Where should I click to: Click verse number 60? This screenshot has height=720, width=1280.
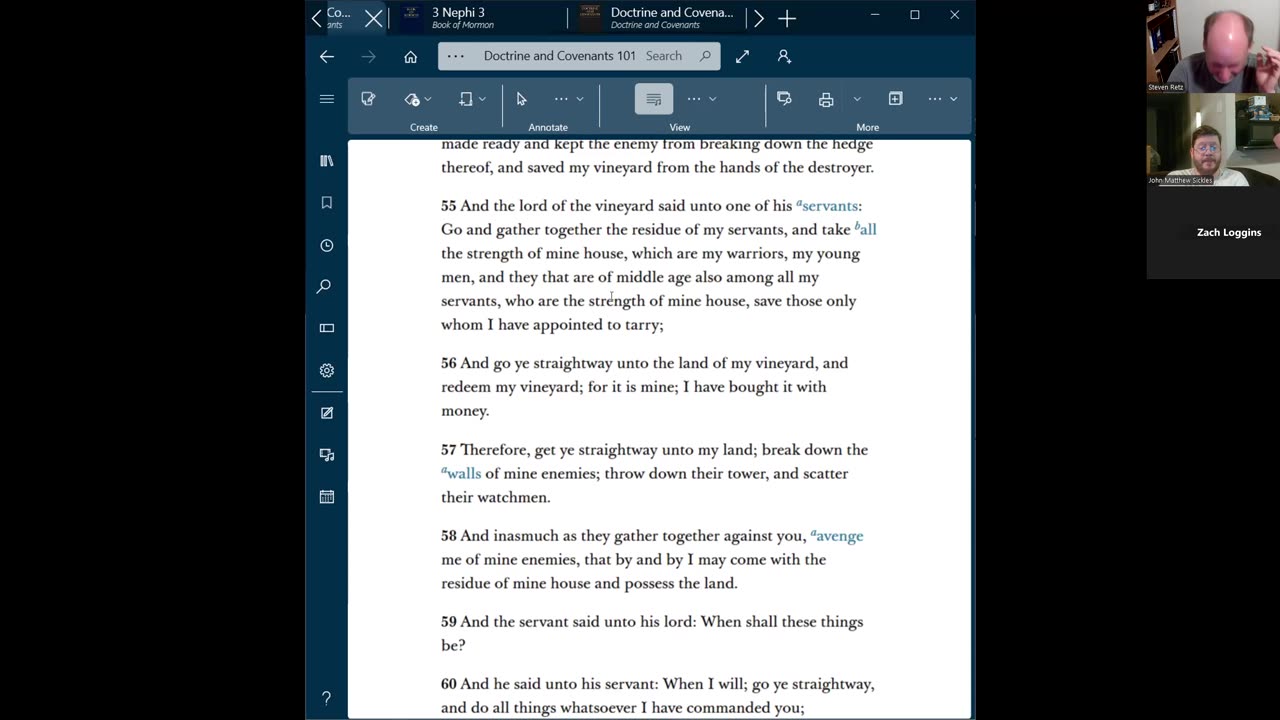(x=448, y=684)
